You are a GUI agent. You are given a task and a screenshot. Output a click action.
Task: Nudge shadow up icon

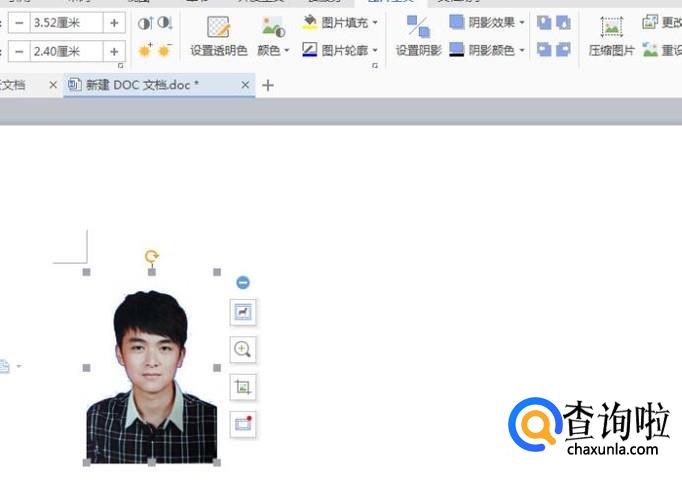(544, 23)
